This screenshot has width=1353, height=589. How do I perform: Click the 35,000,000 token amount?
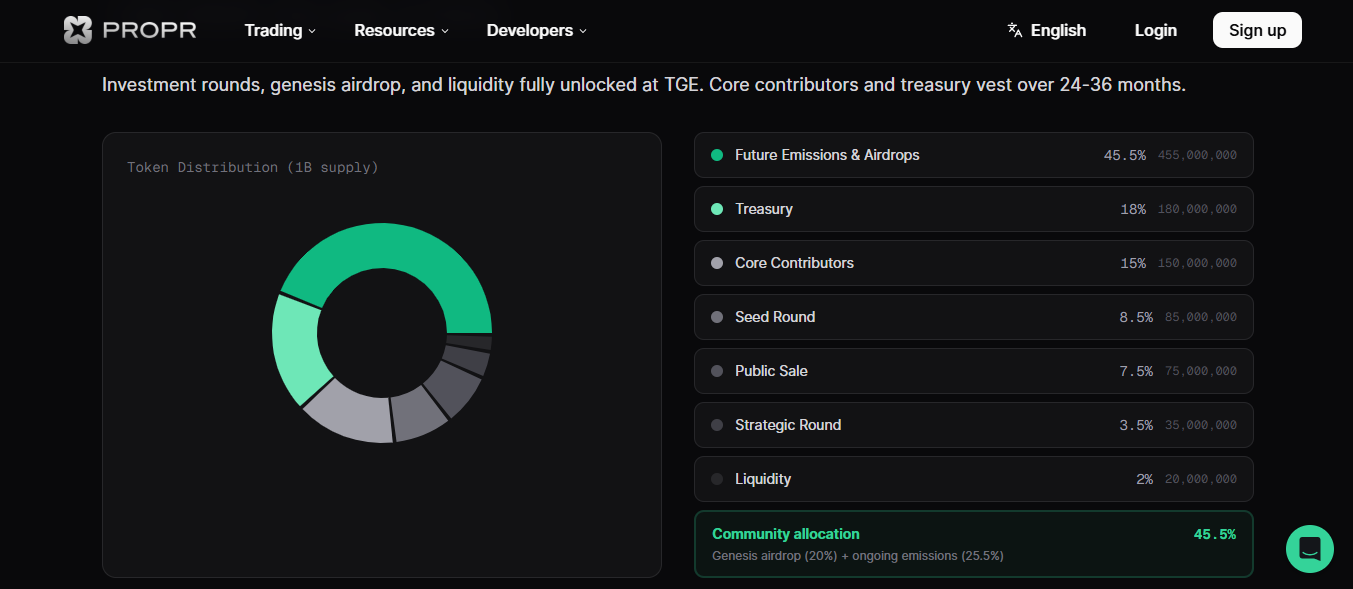[1201, 425]
